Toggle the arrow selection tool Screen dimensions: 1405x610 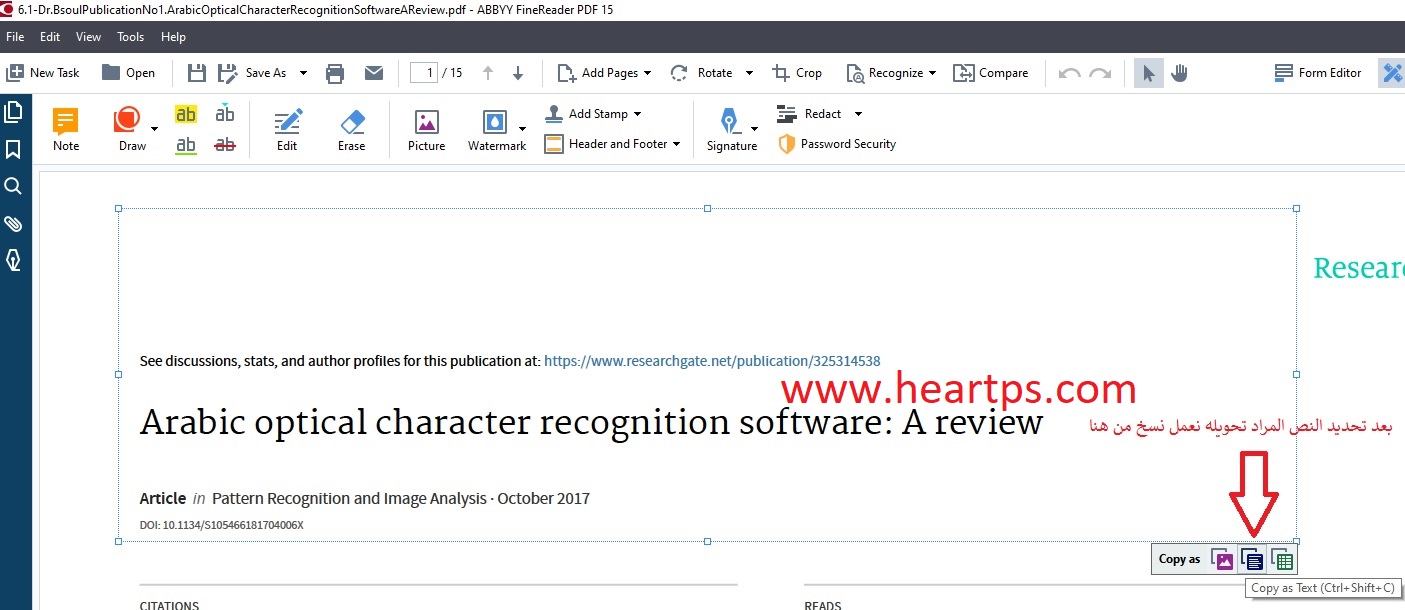tap(1148, 73)
